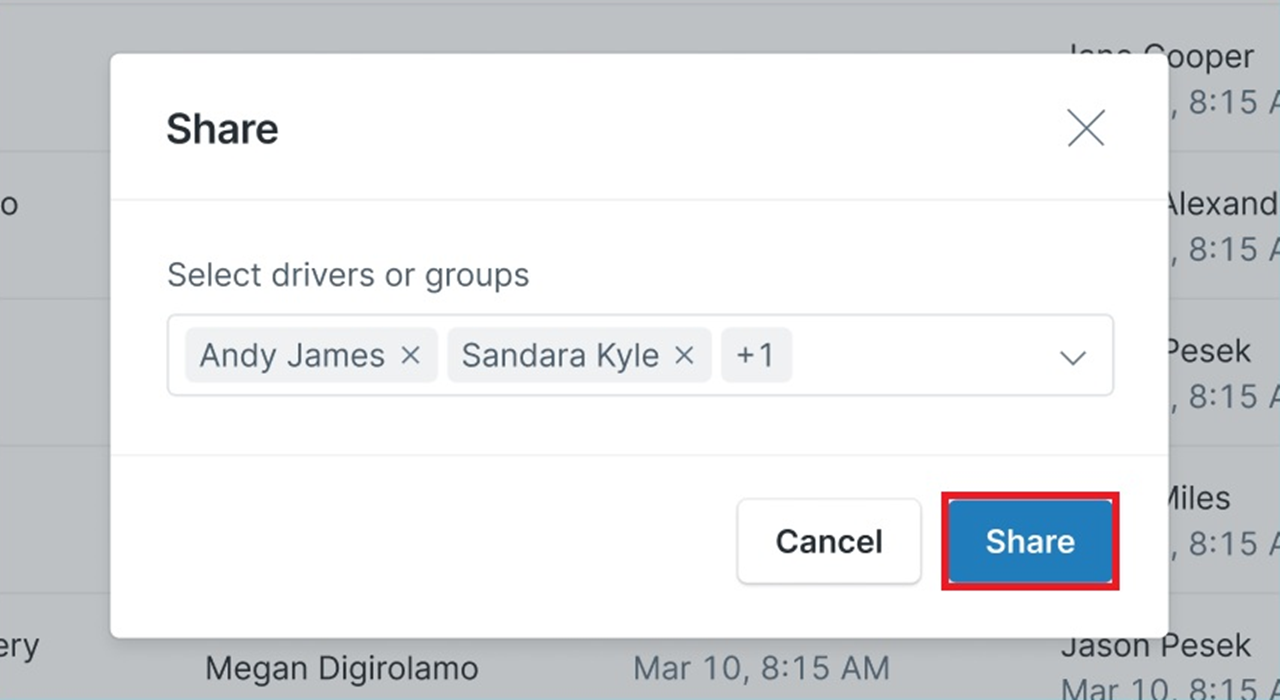Click the Cancel button
The width and height of the screenshot is (1280, 700).
829,541
